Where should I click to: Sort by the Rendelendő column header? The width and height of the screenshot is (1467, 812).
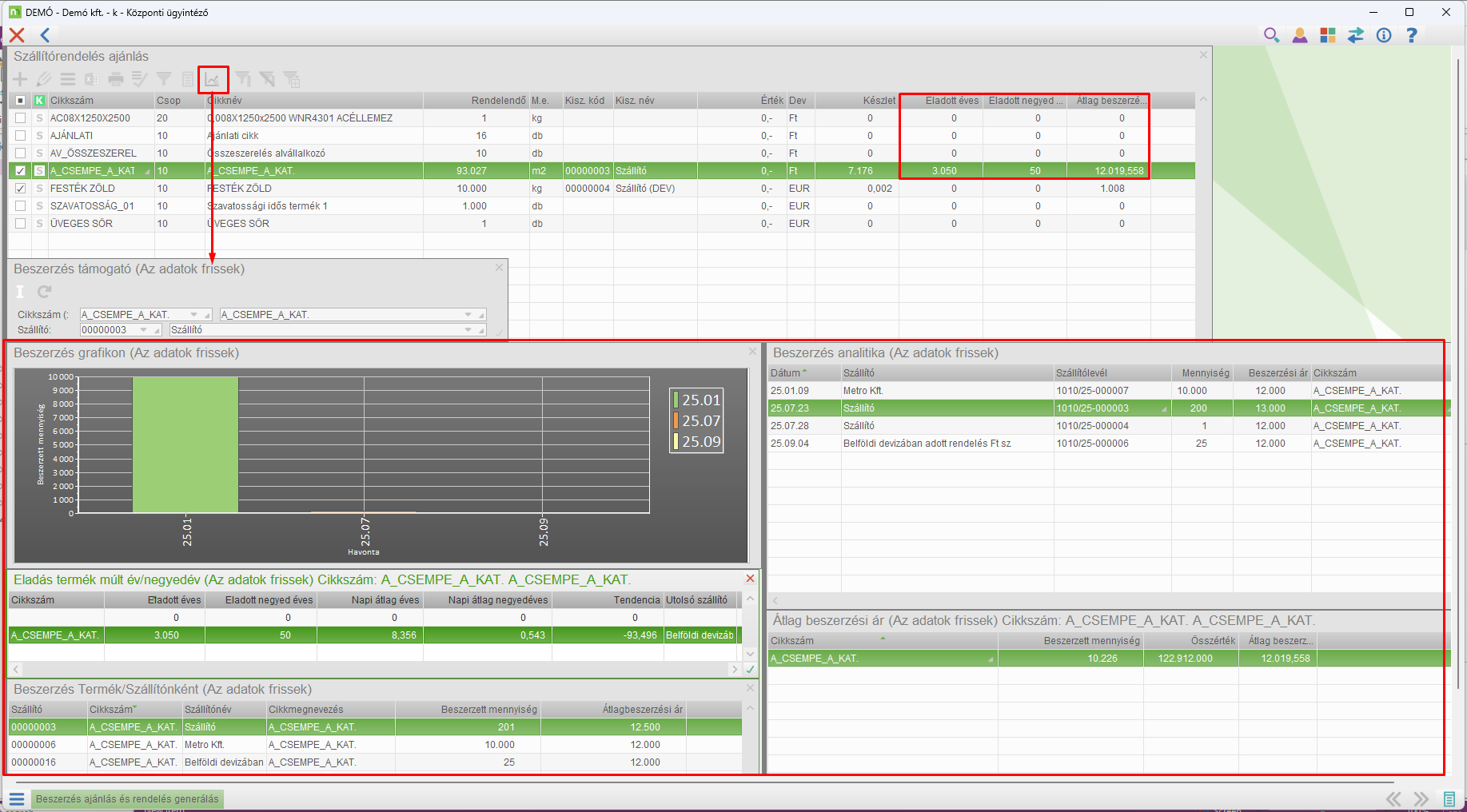[476, 101]
